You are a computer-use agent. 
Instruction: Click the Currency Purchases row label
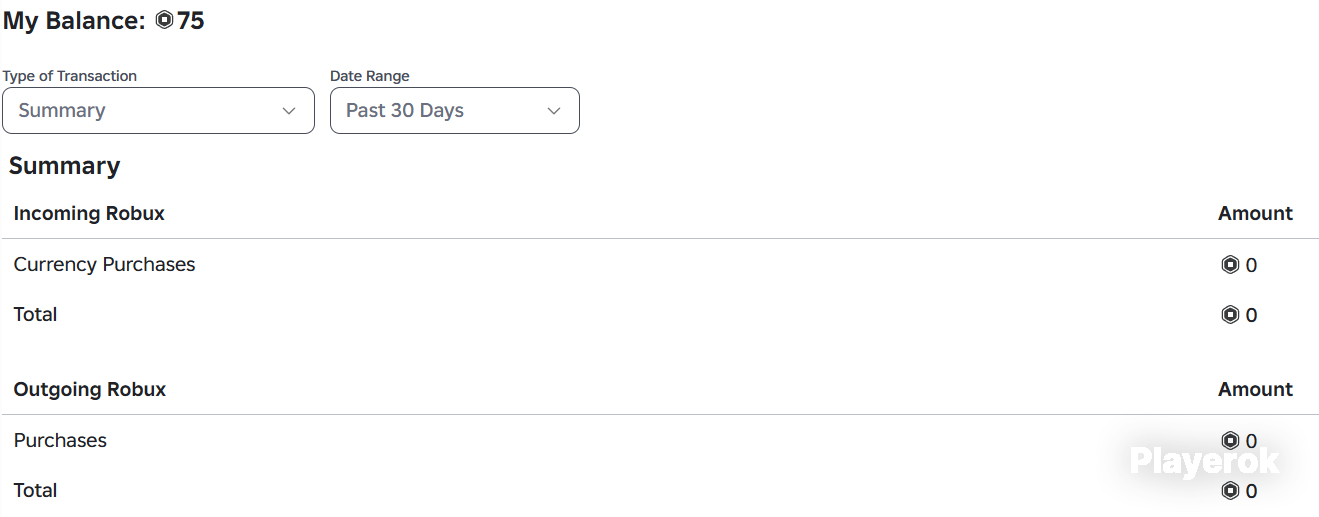click(x=104, y=265)
